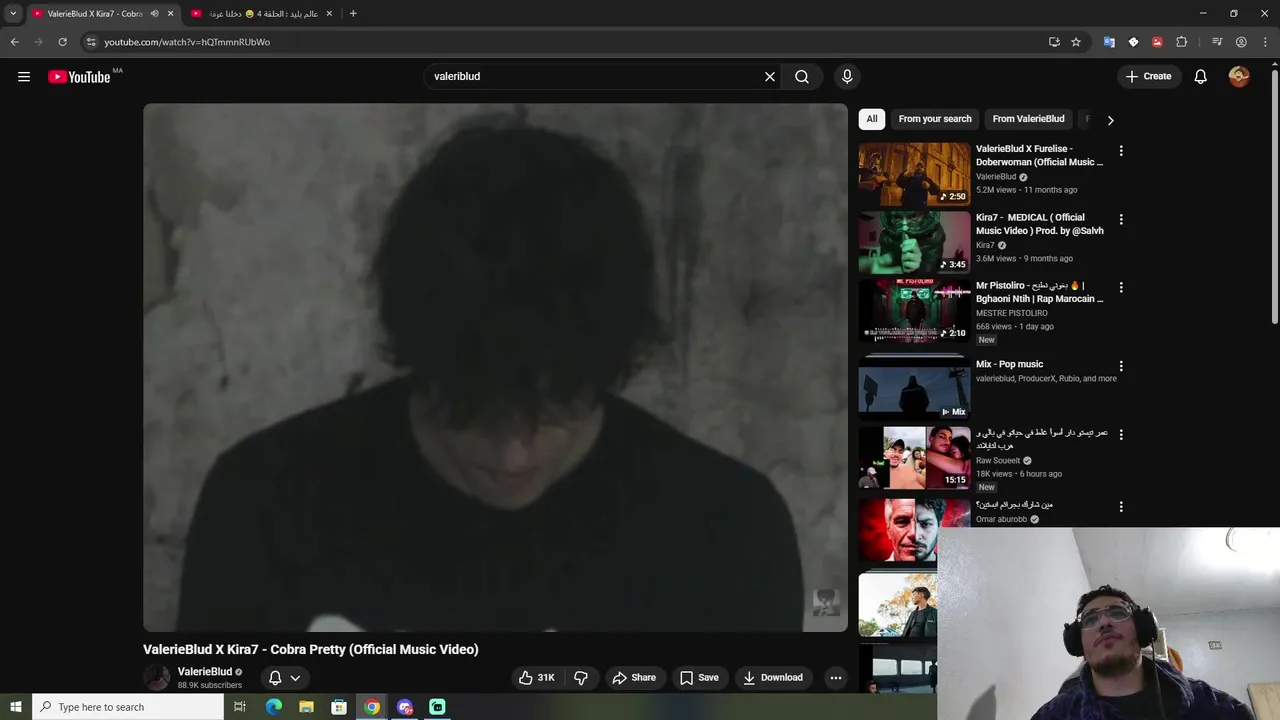
Task: Start voice search with the microphone
Action: [847, 77]
